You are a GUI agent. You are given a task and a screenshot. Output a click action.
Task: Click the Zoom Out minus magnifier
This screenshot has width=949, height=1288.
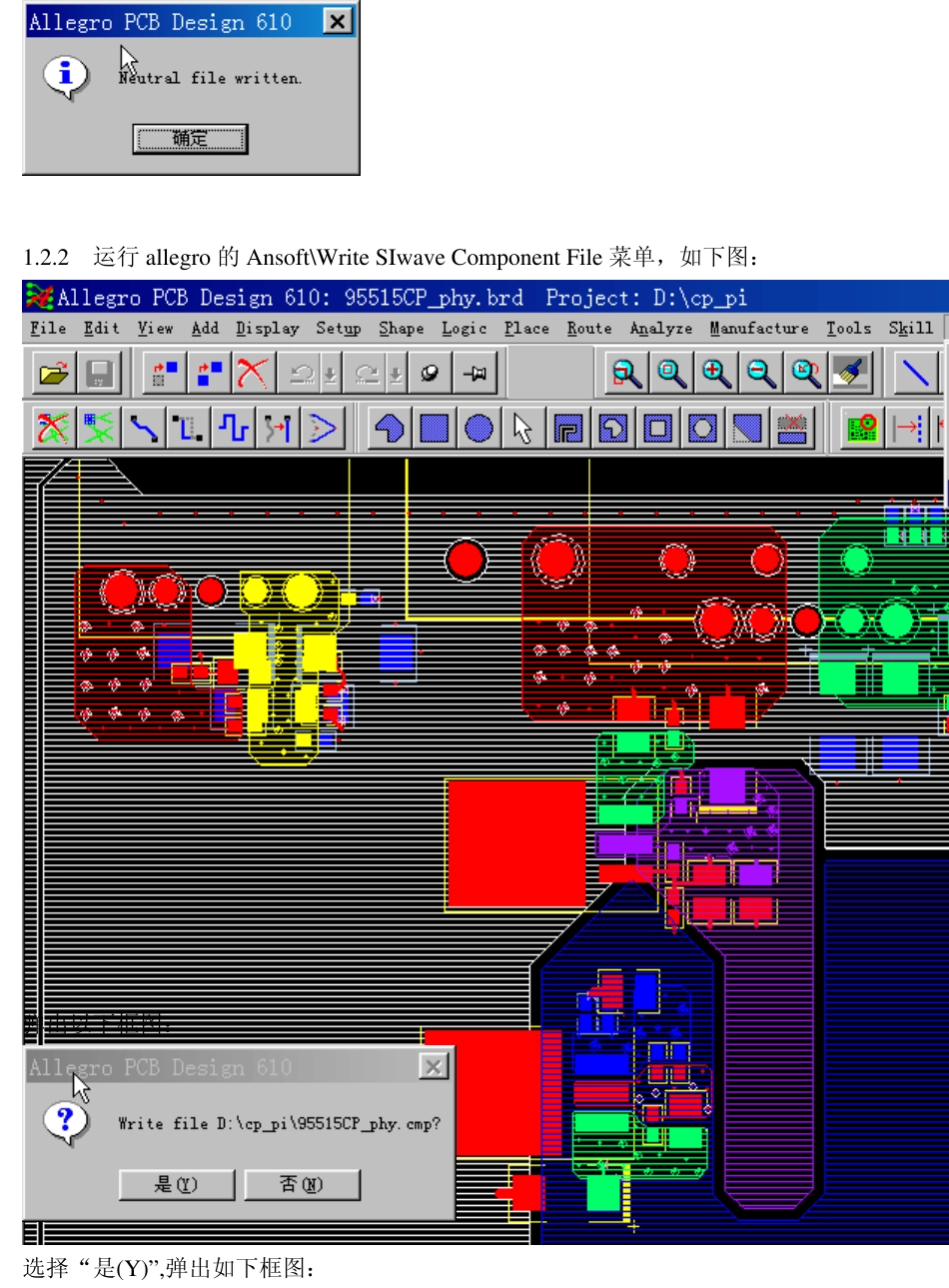(x=760, y=375)
